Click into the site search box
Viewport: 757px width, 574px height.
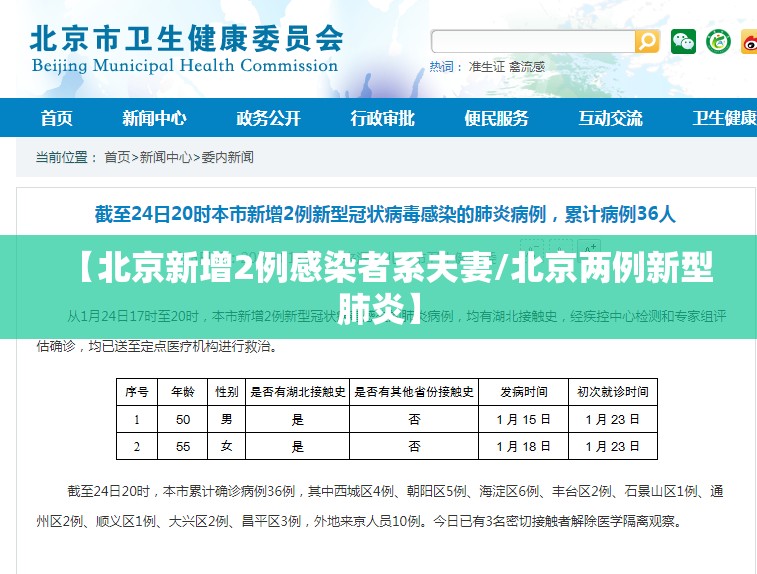(x=533, y=42)
